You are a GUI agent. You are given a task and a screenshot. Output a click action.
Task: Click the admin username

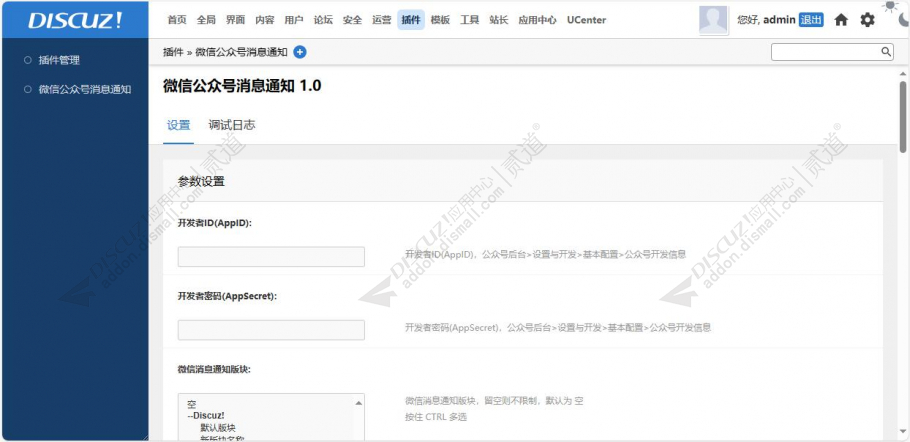click(x=779, y=20)
